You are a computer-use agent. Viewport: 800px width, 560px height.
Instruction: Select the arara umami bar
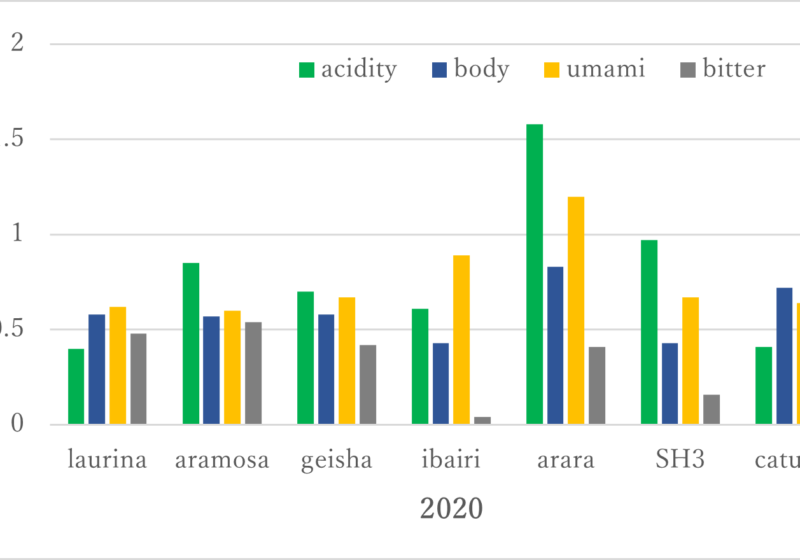click(x=576, y=310)
